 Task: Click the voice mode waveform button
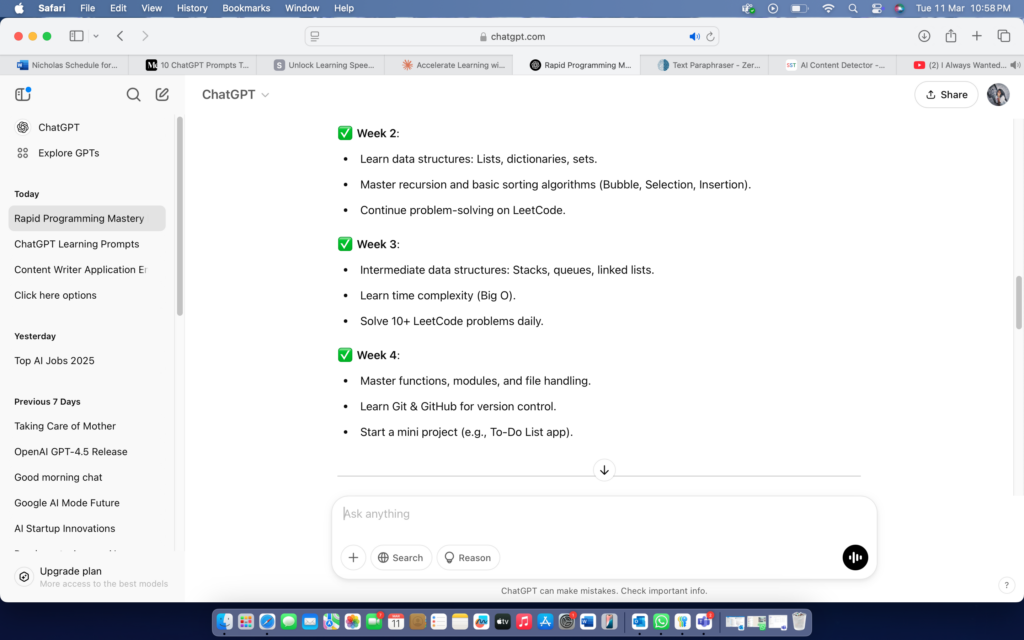pyautogui.click(x=855, y=557)
